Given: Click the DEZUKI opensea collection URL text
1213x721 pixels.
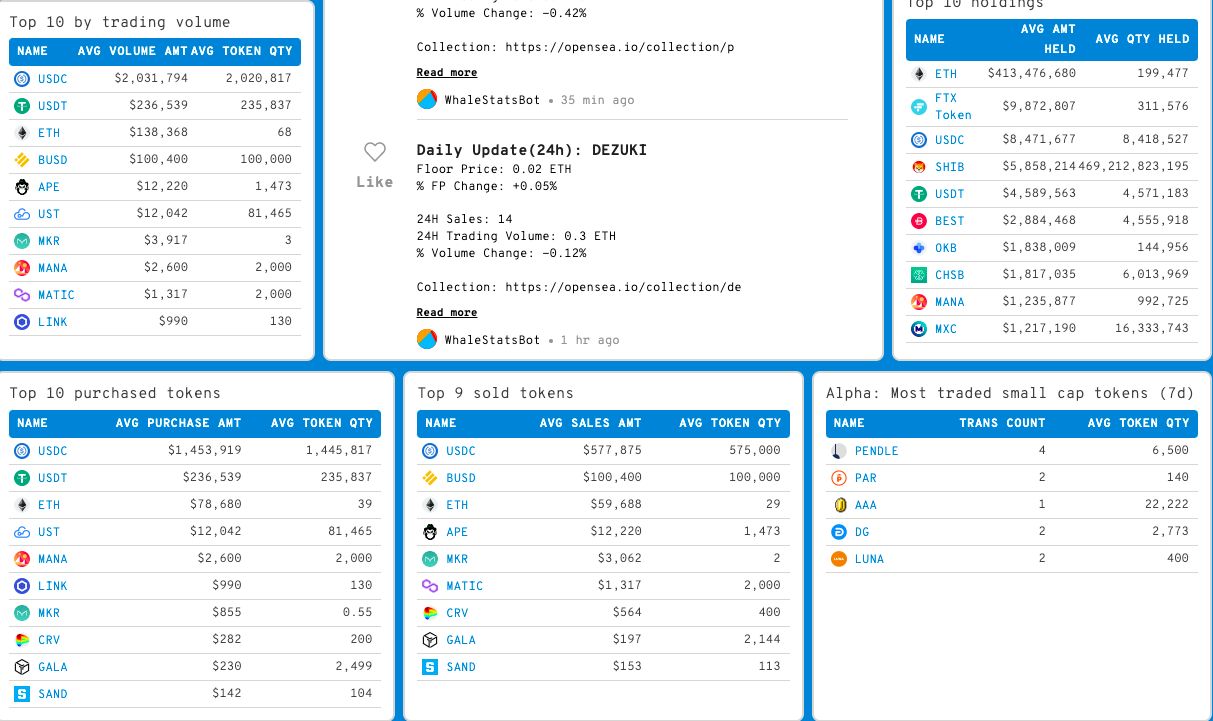Looking at the screenshot, I should [623, 287].
